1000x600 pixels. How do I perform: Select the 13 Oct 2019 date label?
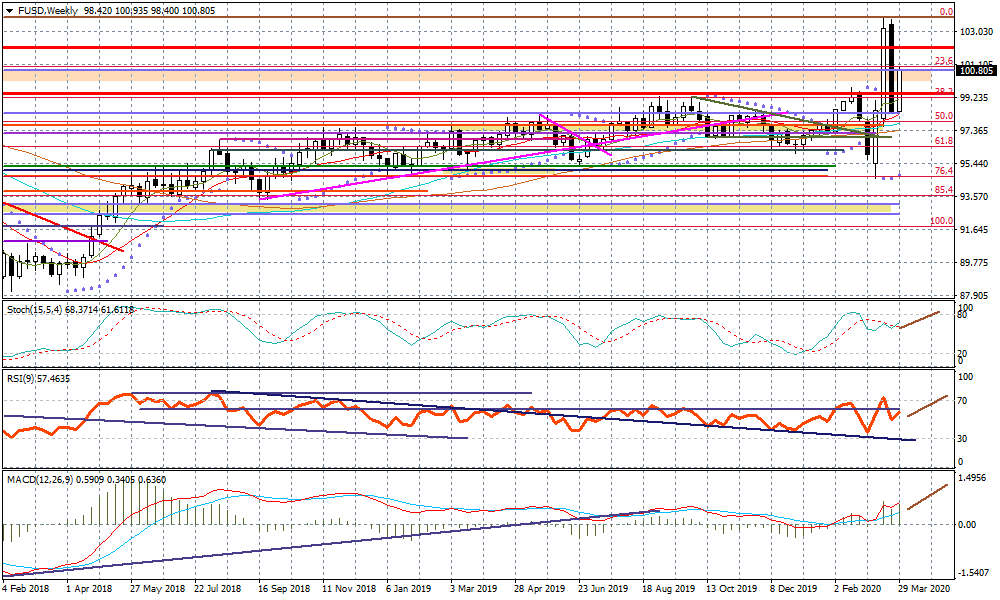pyautogui.click(x=732, y=589)
